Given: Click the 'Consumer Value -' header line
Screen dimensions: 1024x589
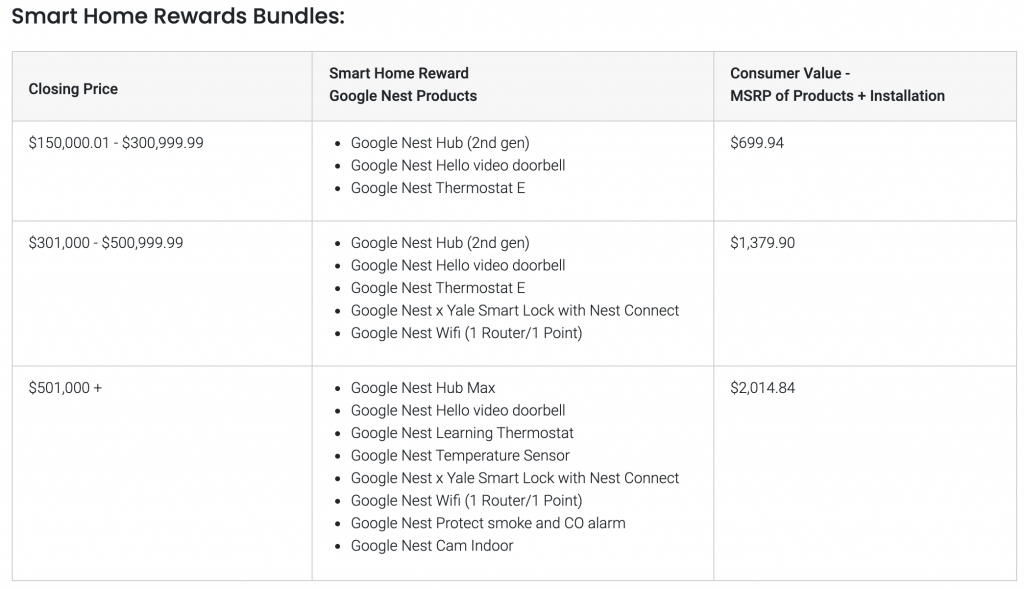Looking at the screenshot, I should 790,73.
